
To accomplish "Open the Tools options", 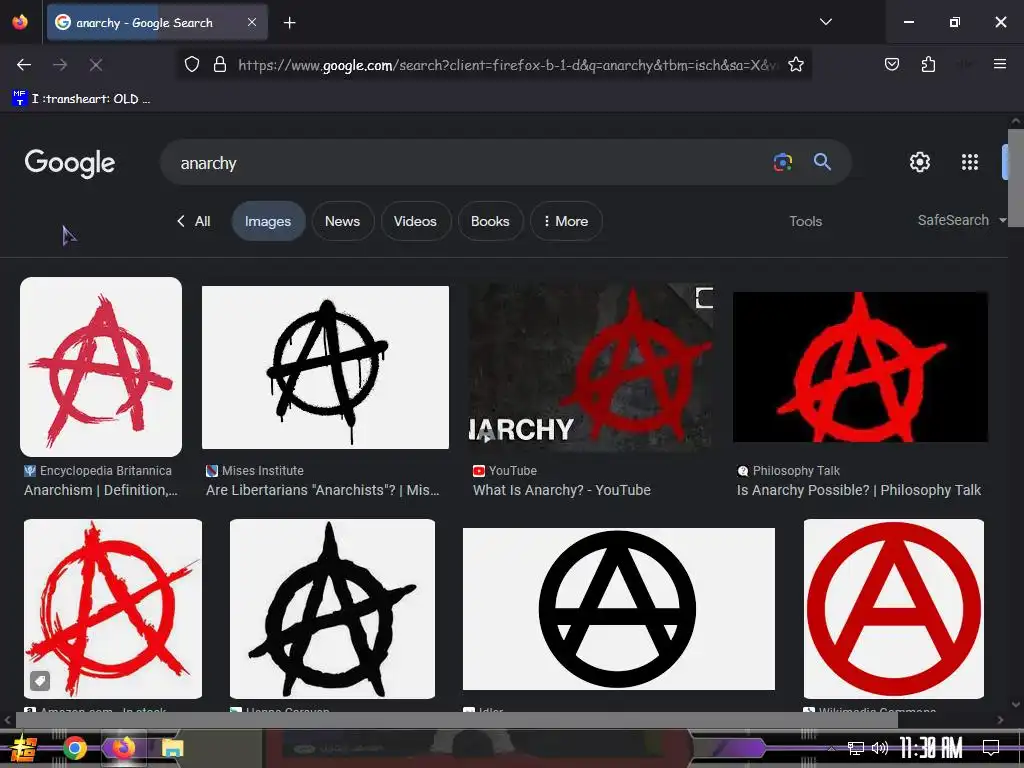I will pyautogui.click(x=805, y=221).
